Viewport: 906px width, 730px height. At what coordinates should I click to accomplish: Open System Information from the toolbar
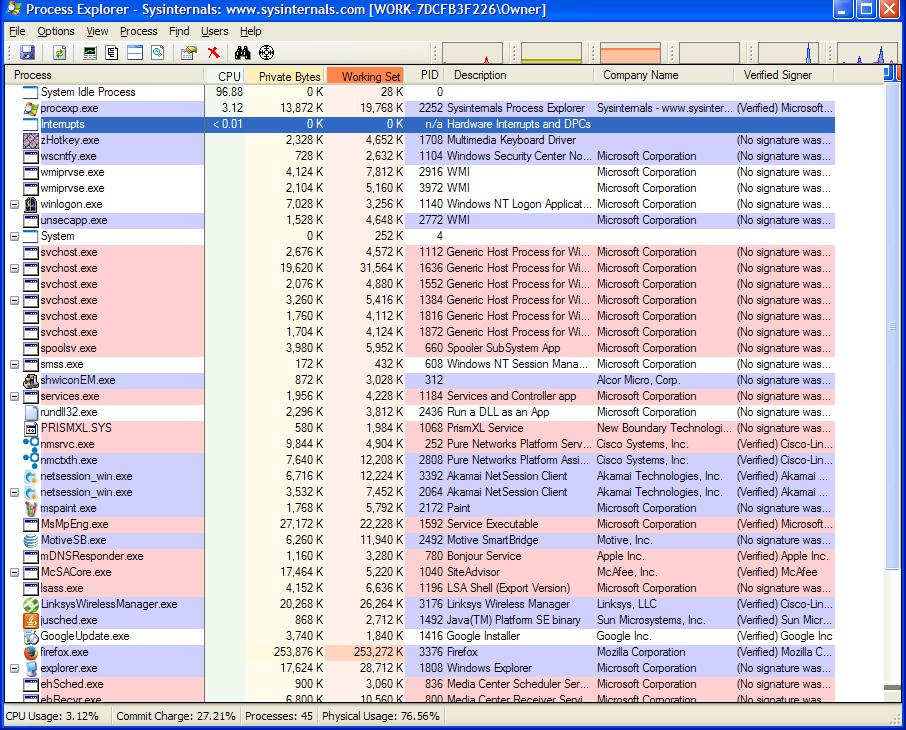click(90, 53)
